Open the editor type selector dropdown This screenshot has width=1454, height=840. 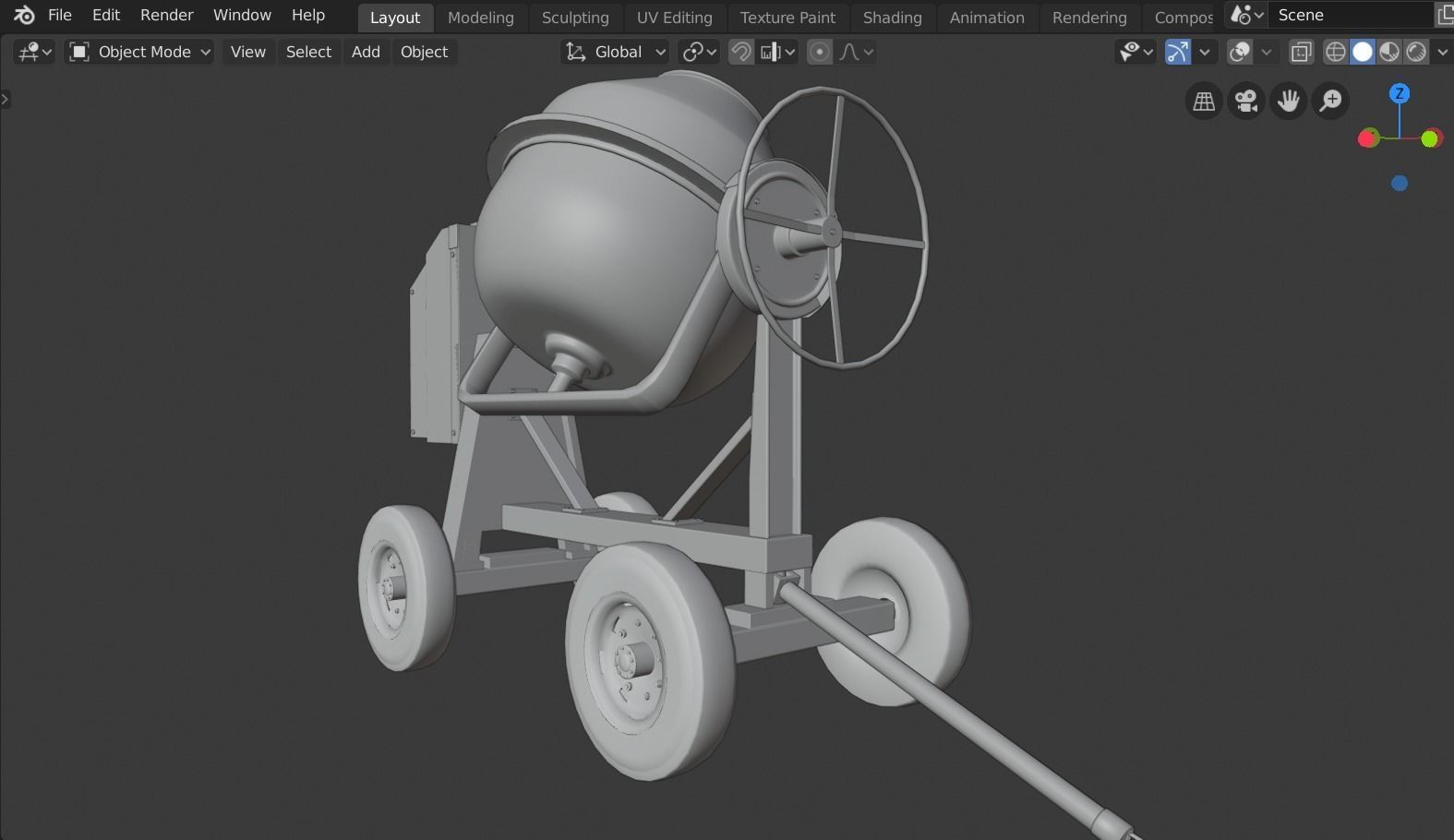[x=35, y=52]
